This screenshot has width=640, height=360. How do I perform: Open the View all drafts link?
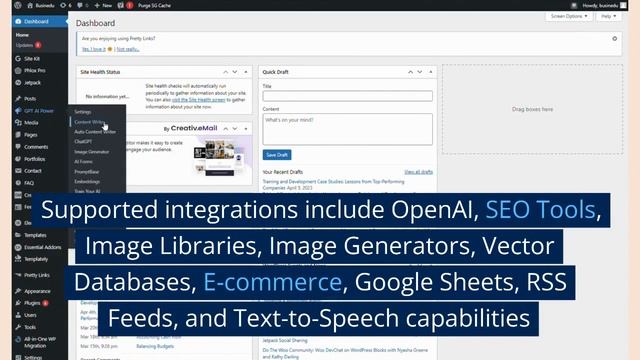[418, 172]
